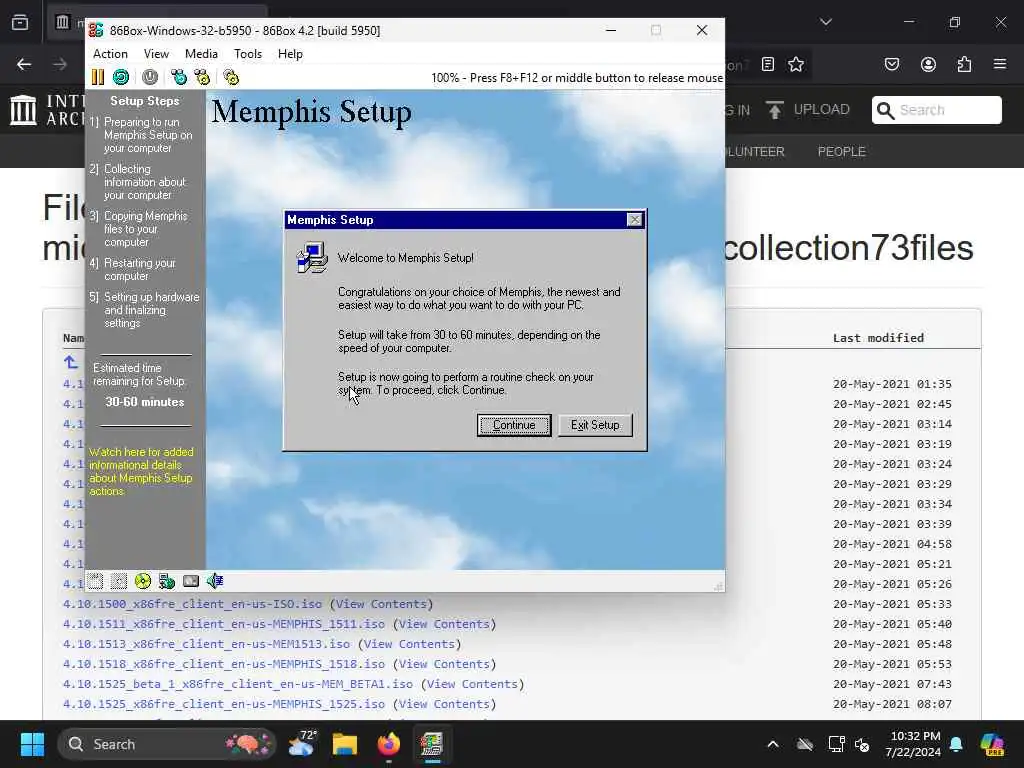Open Firefox View icon at top-left
This screenshot has width=1024, height=768.
pos(20,22)
